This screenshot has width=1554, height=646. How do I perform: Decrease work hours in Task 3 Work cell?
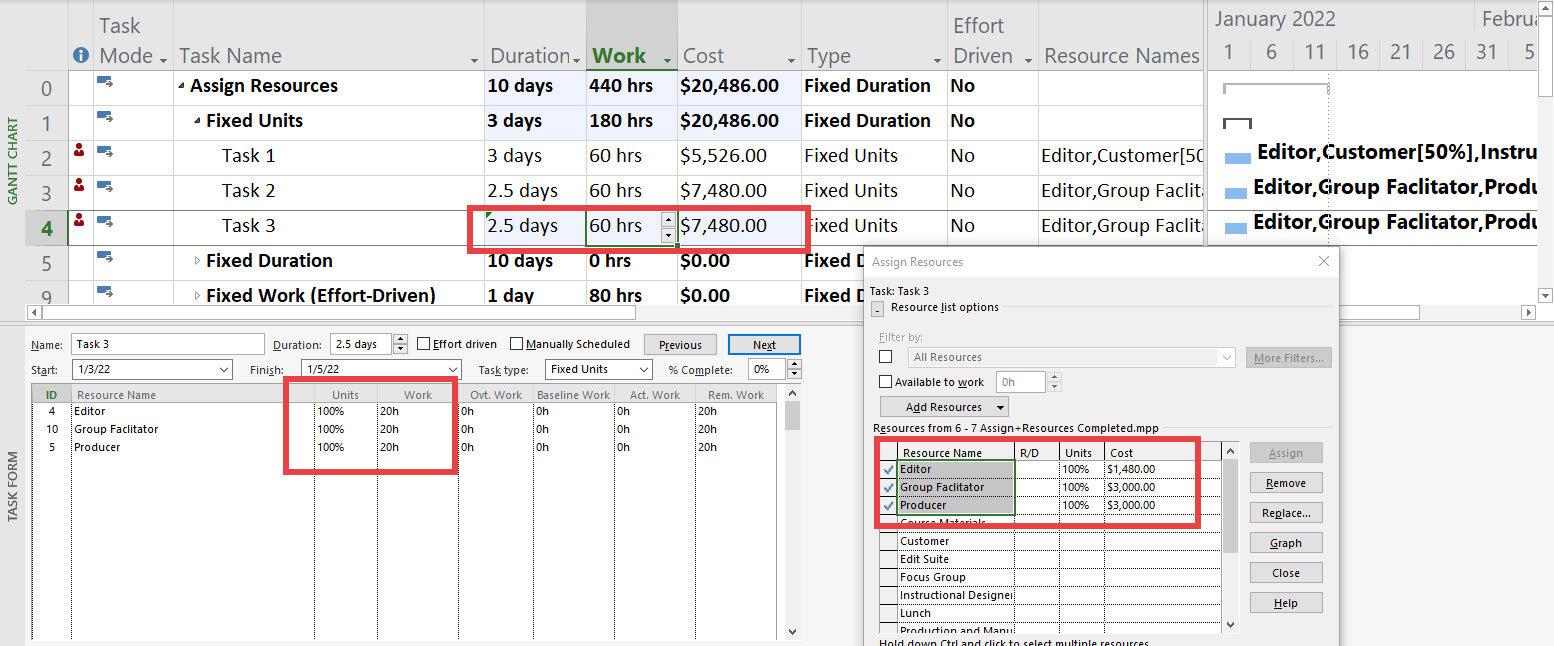pos(668,235)
